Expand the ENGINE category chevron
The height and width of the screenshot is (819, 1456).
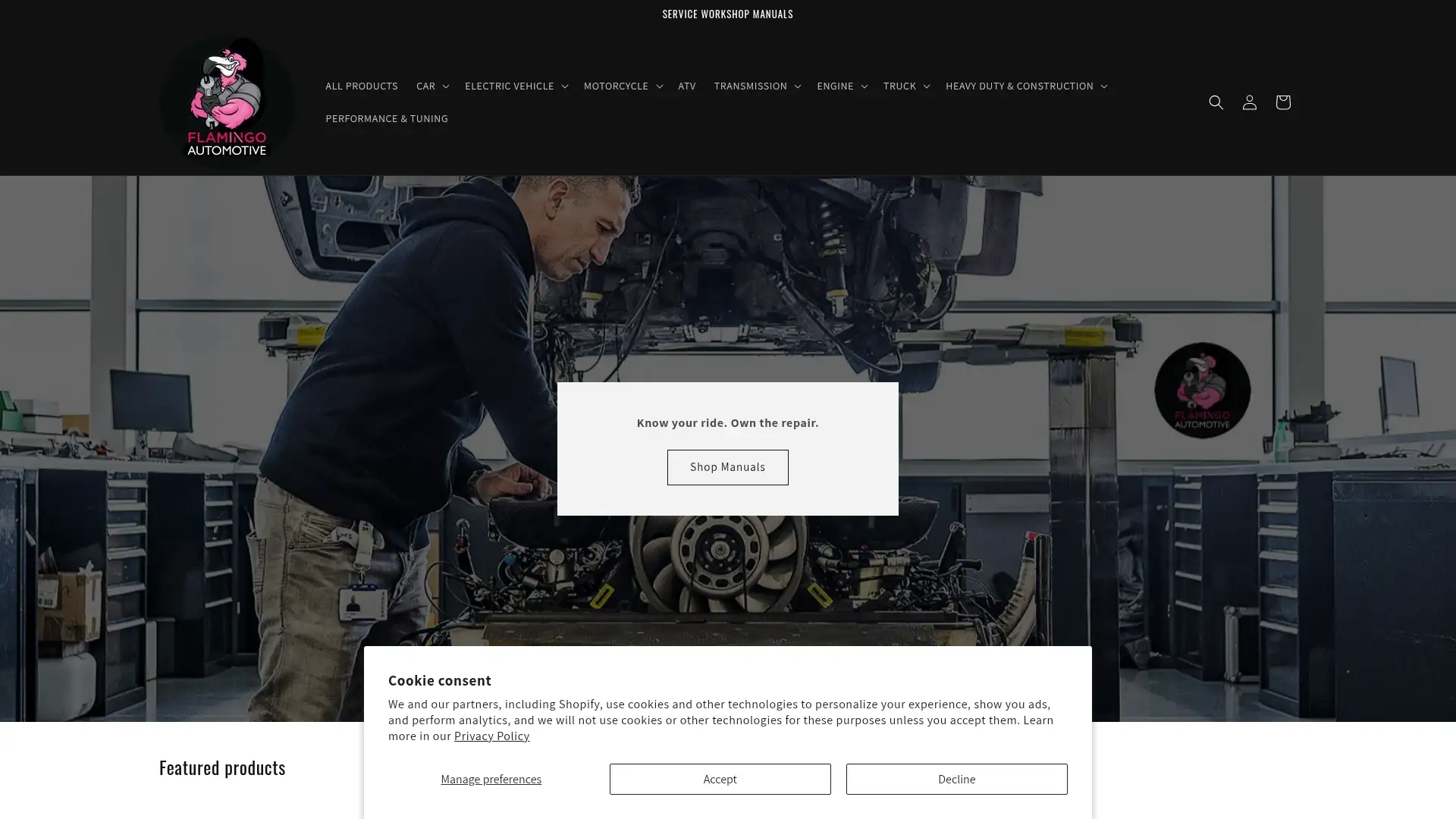tap(840, 86)
